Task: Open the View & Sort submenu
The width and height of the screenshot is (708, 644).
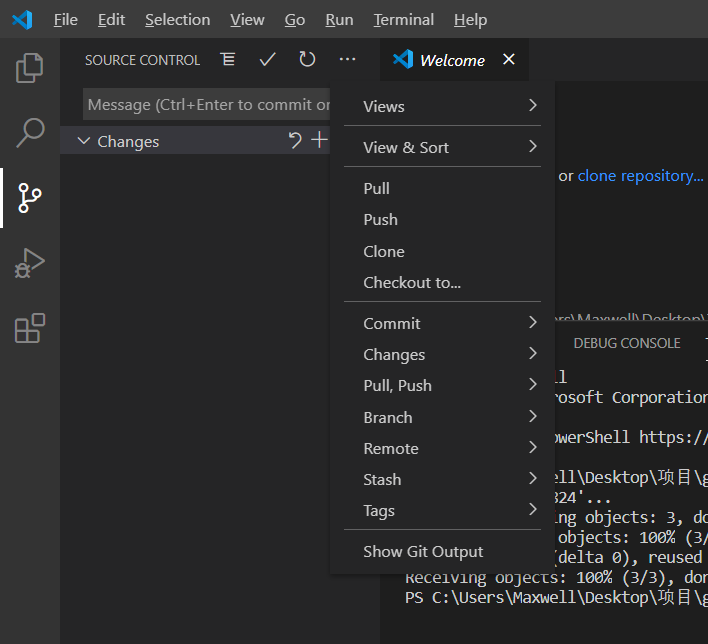Action: point(442,147)
